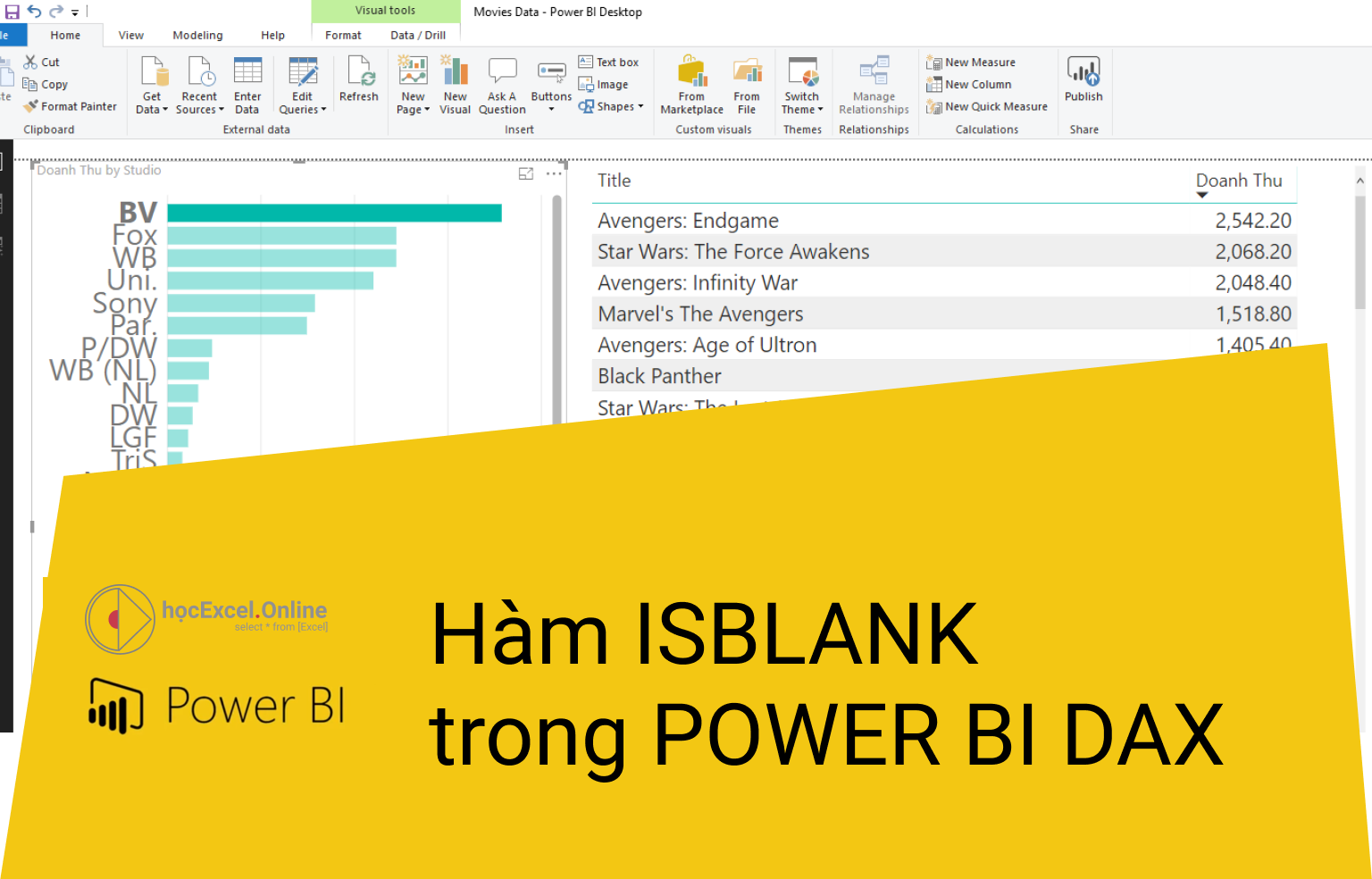Screen dimensions: 1372x879
Task: Open Switch Theme menu
Action: coord(802,86)
